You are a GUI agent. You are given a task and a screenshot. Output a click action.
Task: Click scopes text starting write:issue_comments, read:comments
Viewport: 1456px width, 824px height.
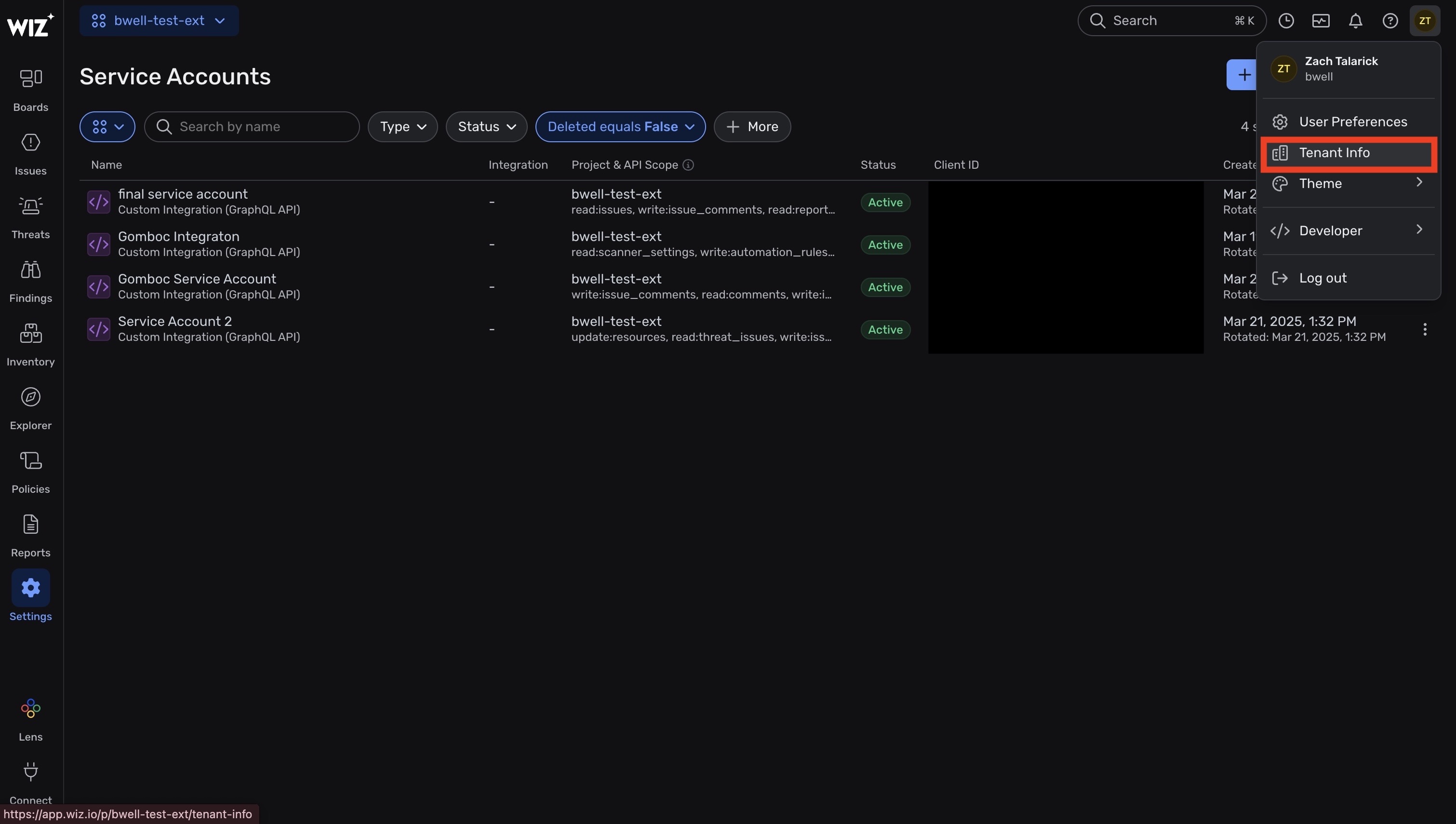701,295
